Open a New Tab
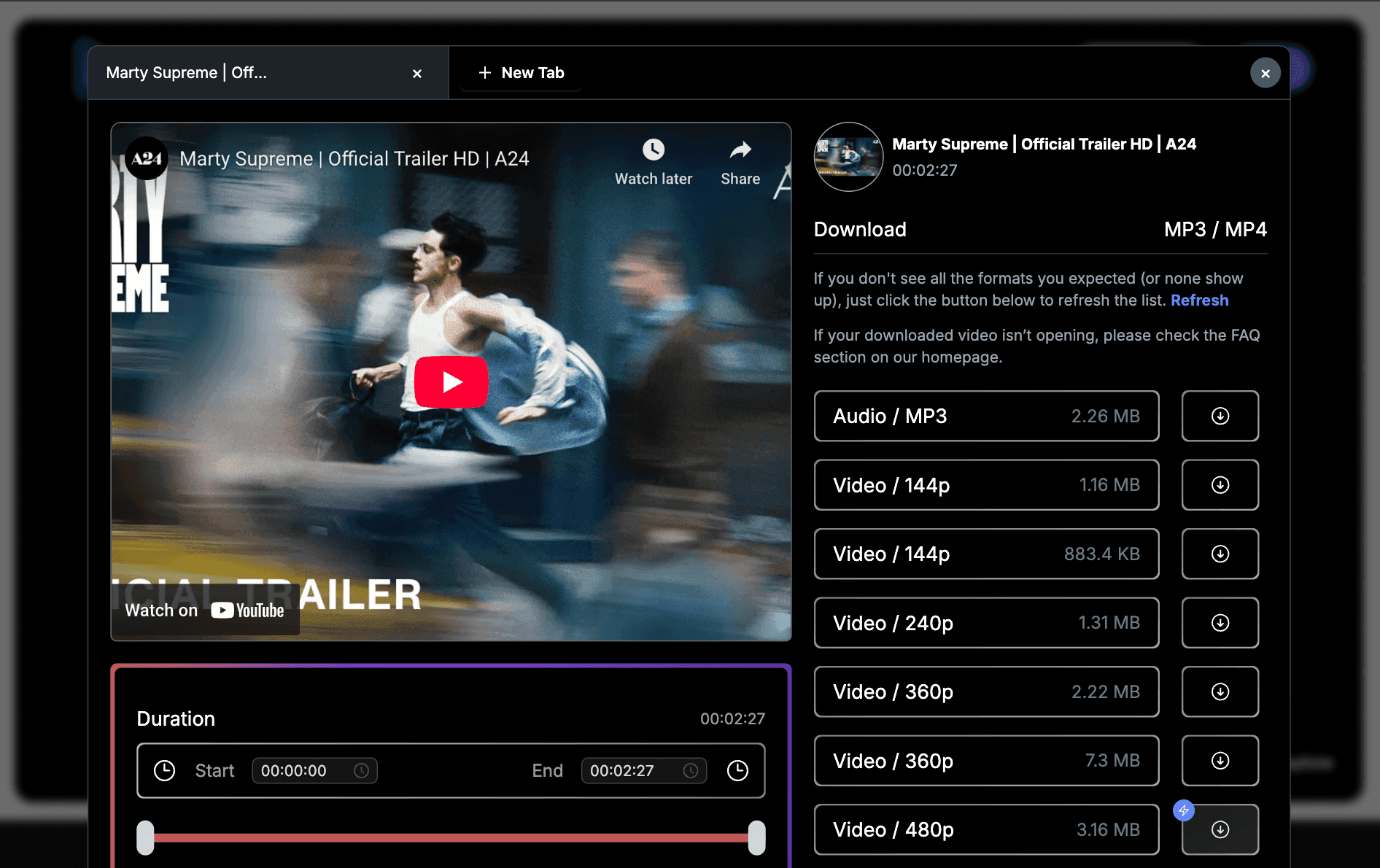Image resolution: width=1380 pixels, height=868 pixels. pyautogui.click(x=521, y=73)
